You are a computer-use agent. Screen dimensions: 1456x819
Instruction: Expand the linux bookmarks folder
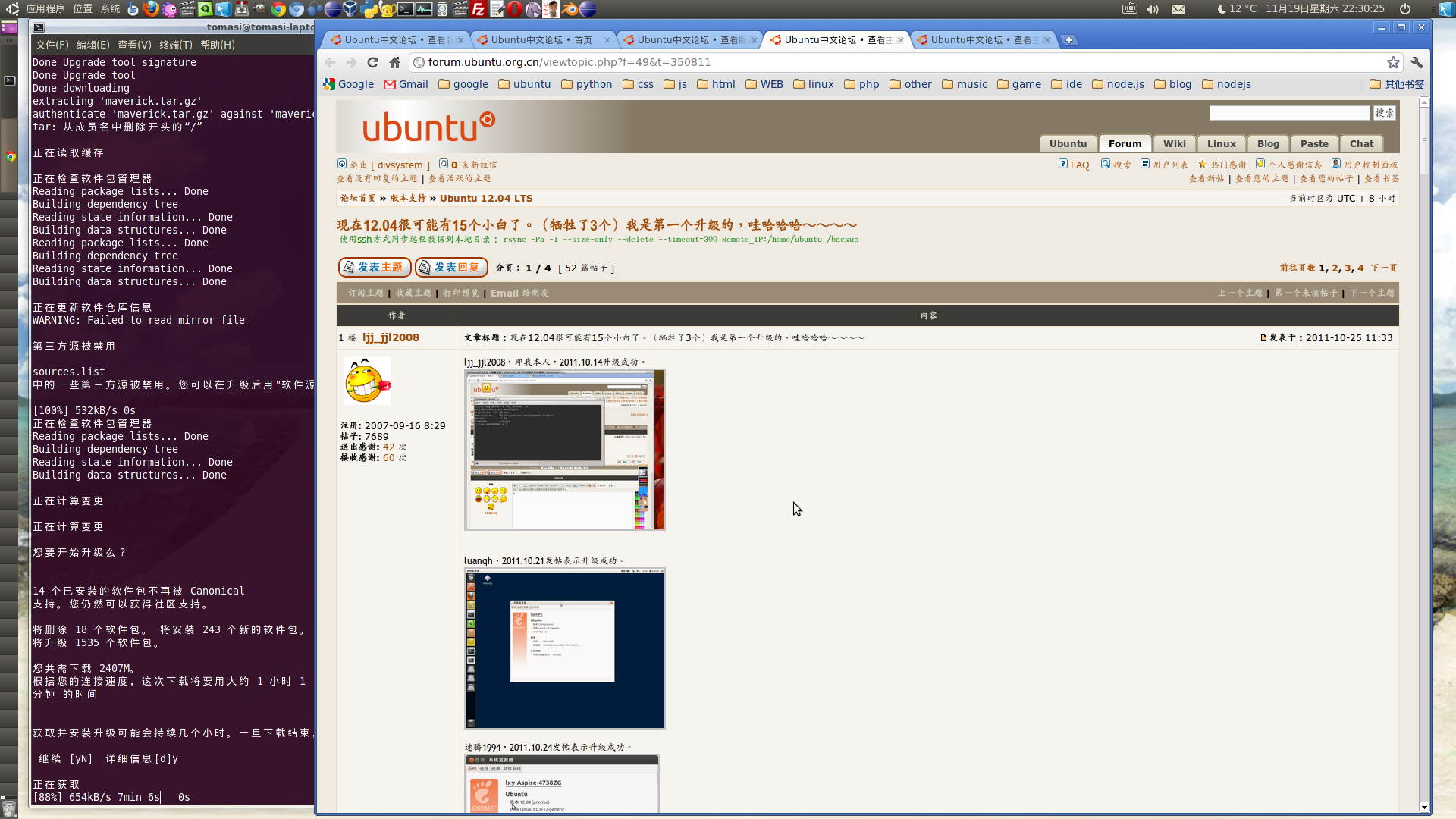click(813, 84)
